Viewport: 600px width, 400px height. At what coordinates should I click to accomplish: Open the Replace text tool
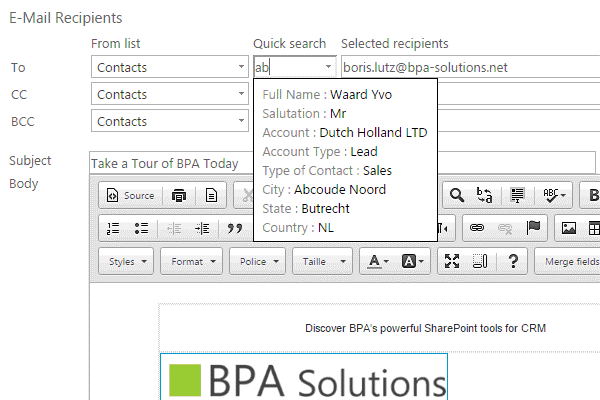(484, 195)
